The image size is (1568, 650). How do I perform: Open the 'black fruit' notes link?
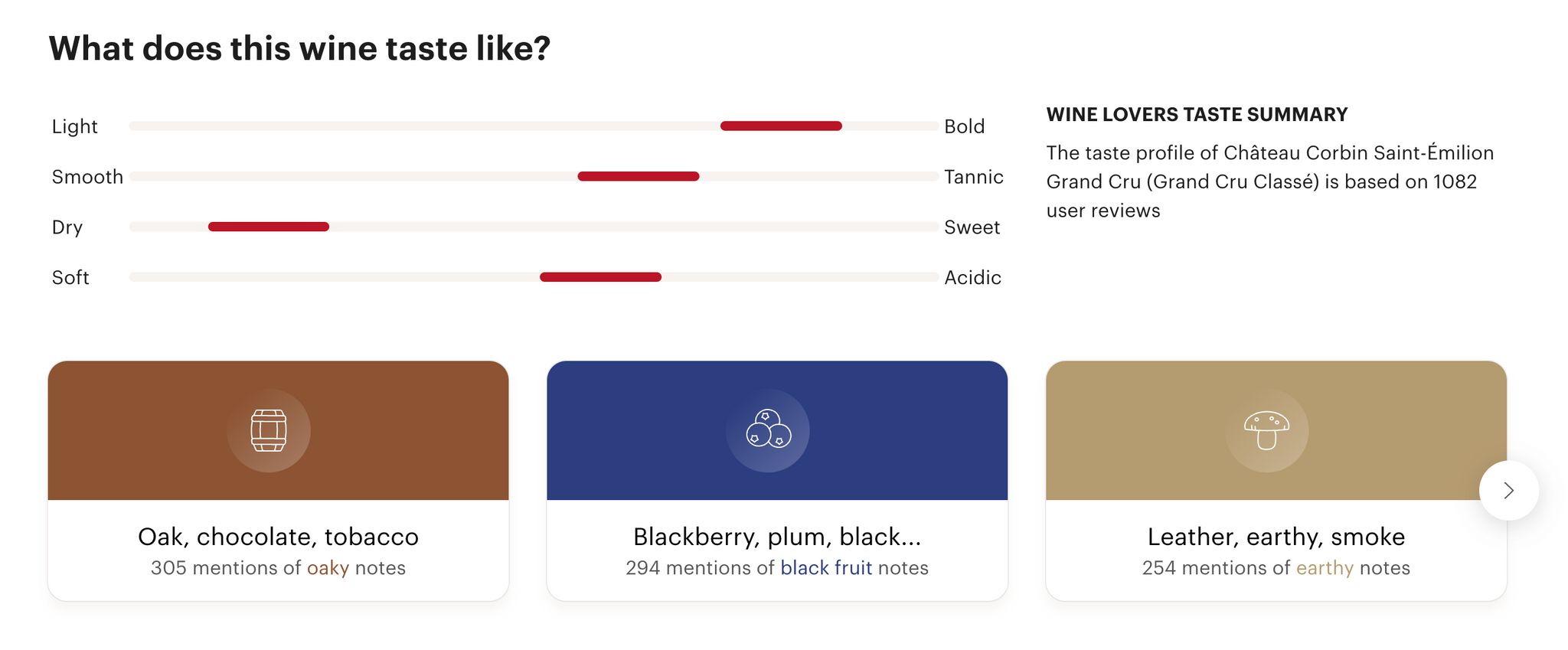click(826, 568)
